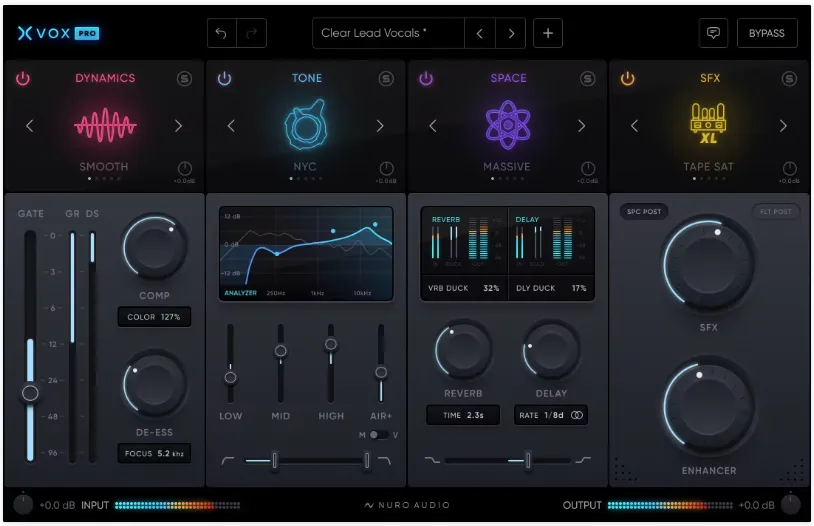Image resolution: width=814 pixels, height=526 pixels.
Task: Click the blue NYC tone icon
Action: pos(306,125)
